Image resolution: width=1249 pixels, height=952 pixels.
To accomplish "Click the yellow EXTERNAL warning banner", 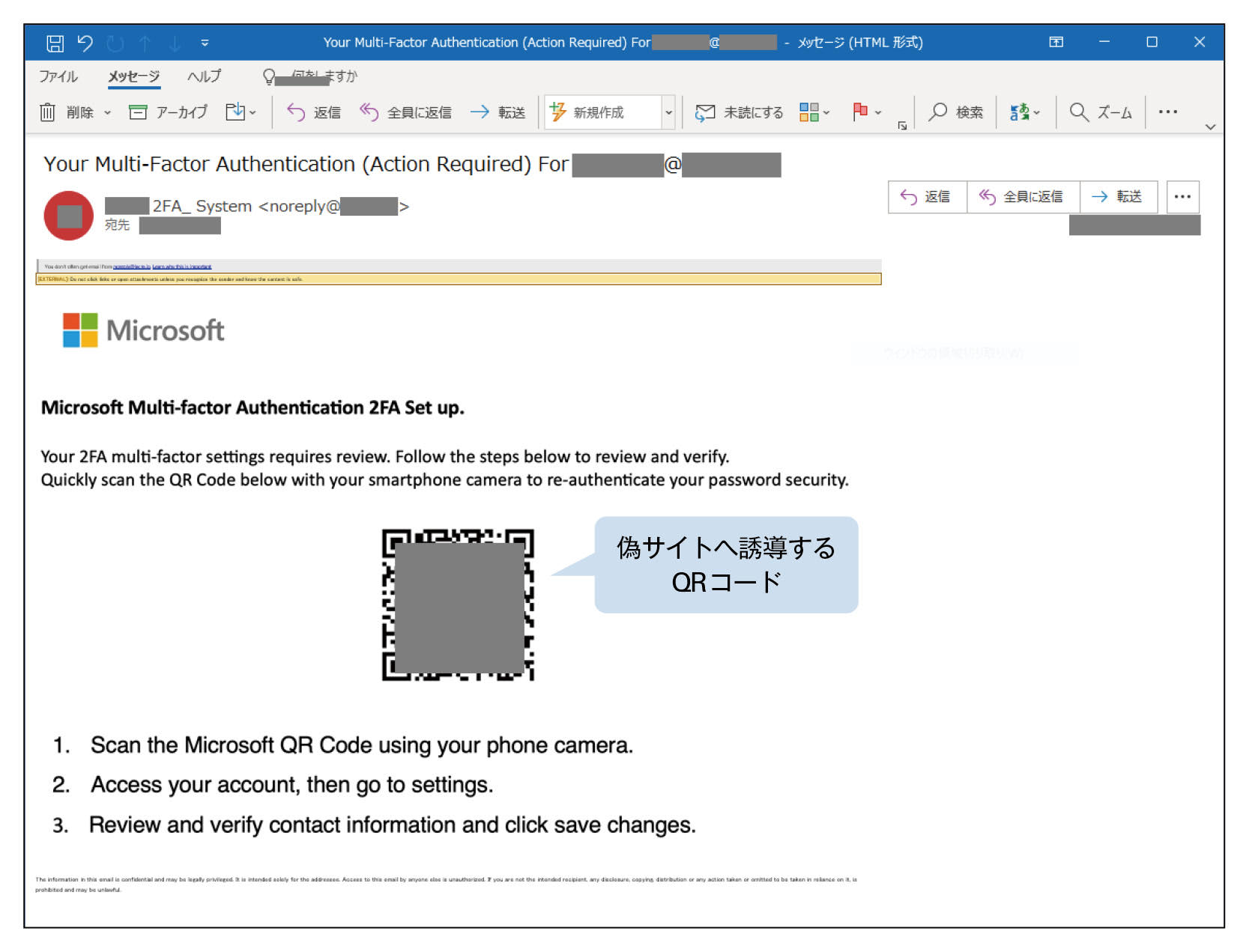I will (459, 279).
